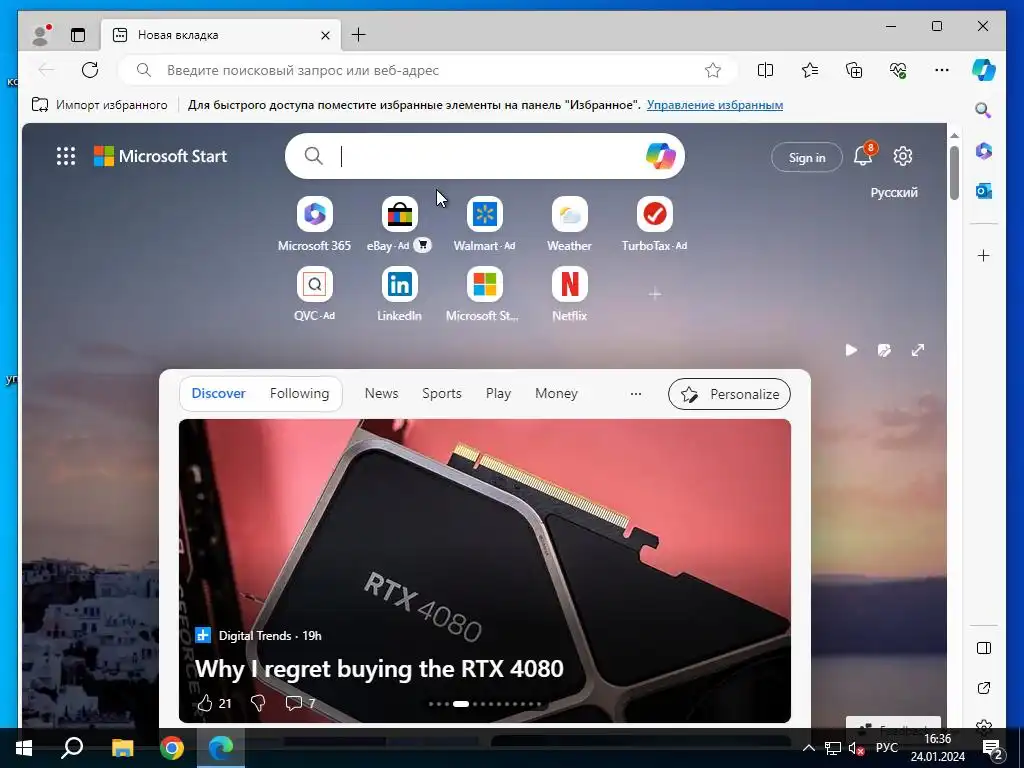Add page to favorites star icon
The height and width of the screenshot is (768, 1024).
click(x=712, y=70)
